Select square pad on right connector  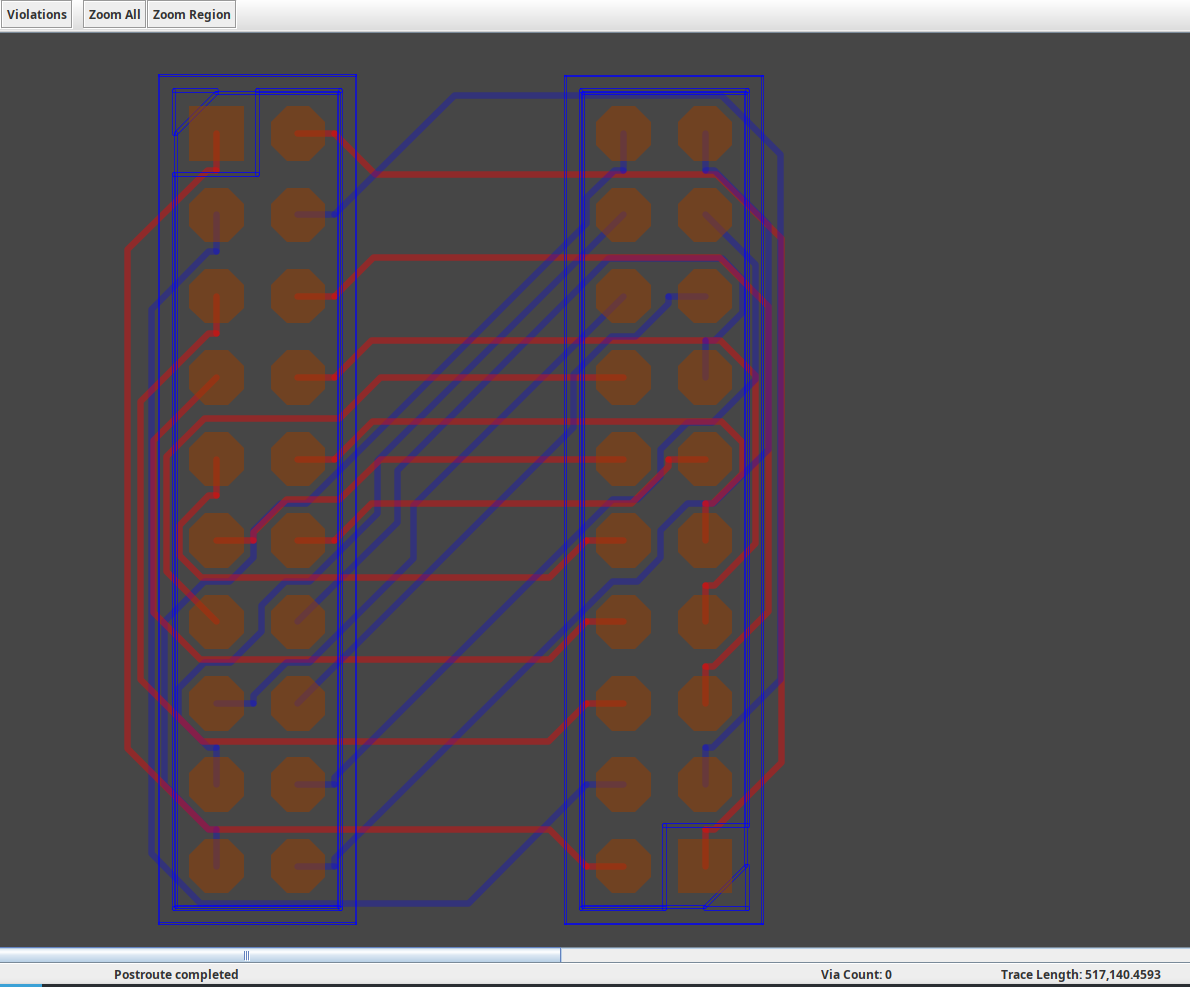coord(705,866)
